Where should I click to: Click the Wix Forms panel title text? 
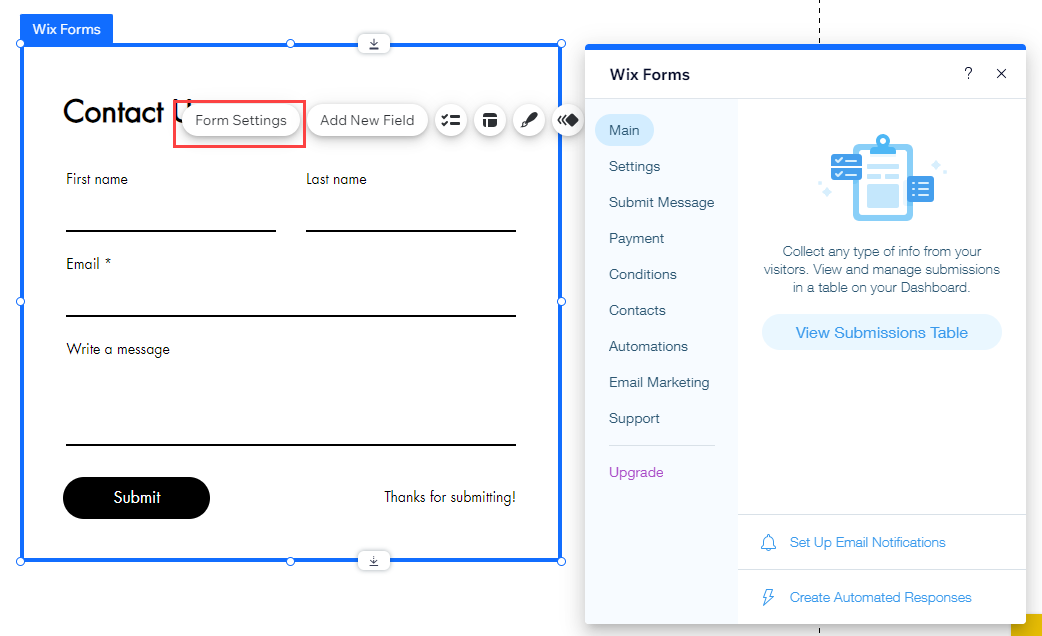(x=650, y=74)
